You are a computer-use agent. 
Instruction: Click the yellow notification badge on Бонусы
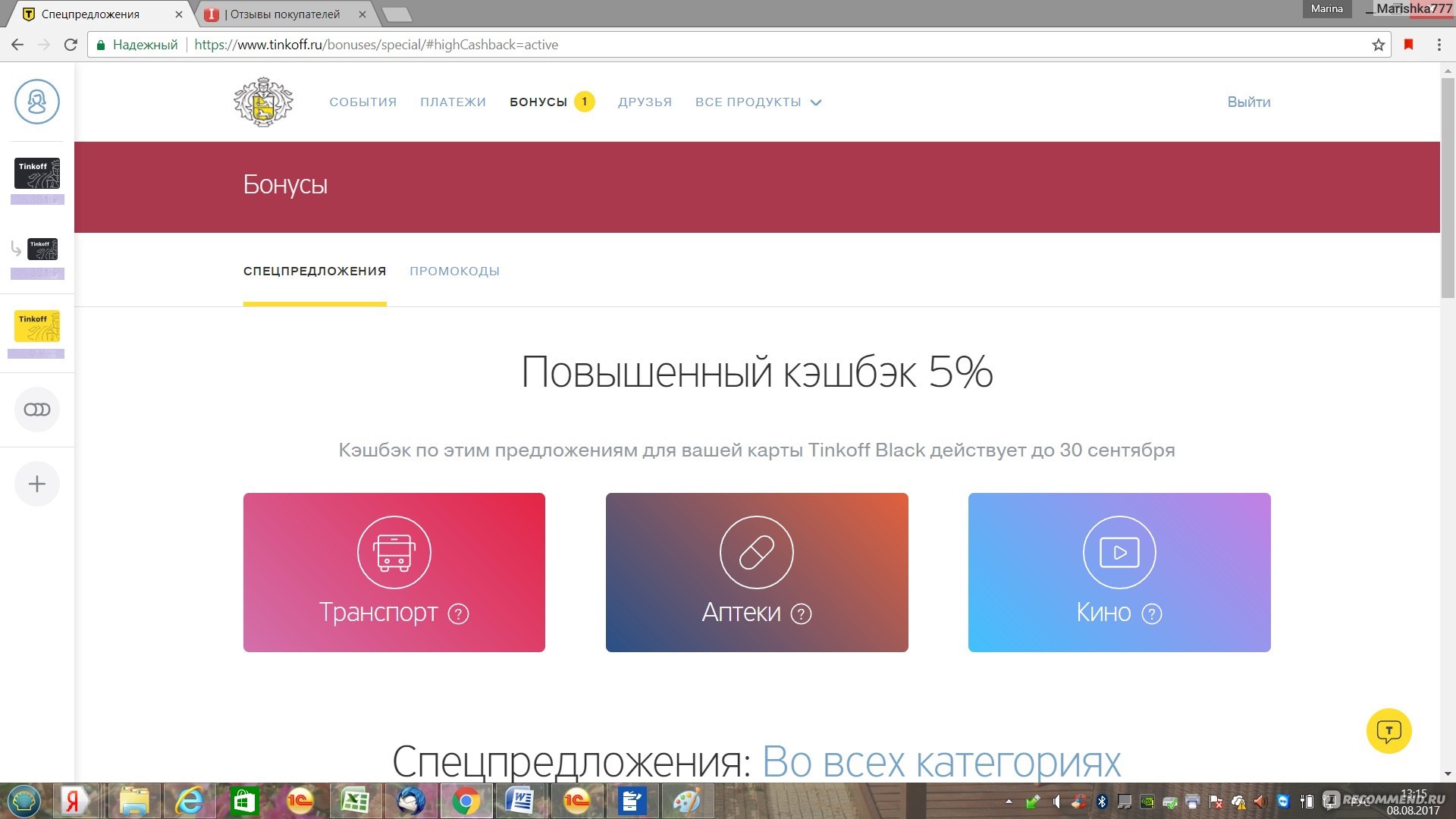coord(584,102)
